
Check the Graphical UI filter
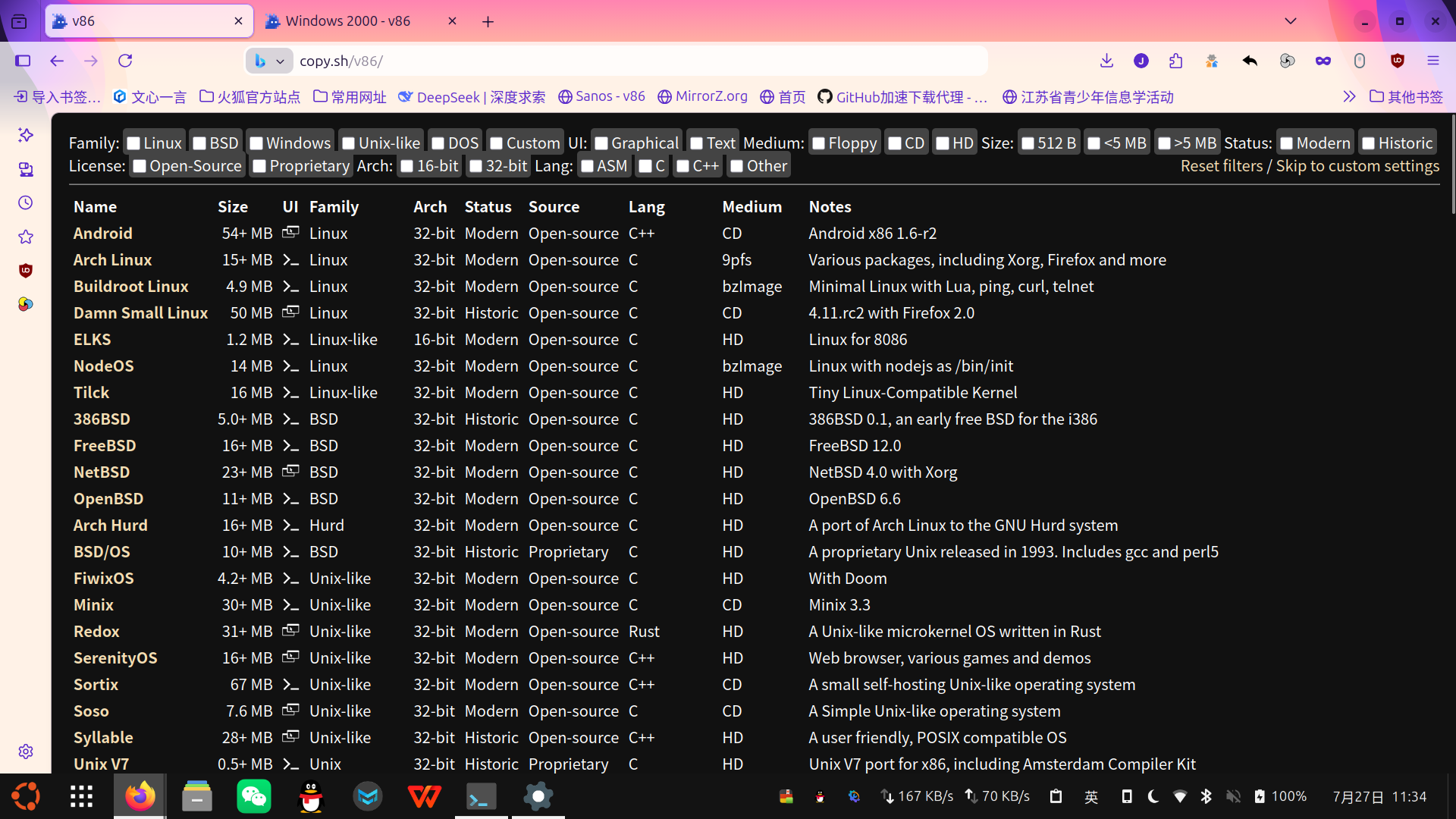(601, 143)
